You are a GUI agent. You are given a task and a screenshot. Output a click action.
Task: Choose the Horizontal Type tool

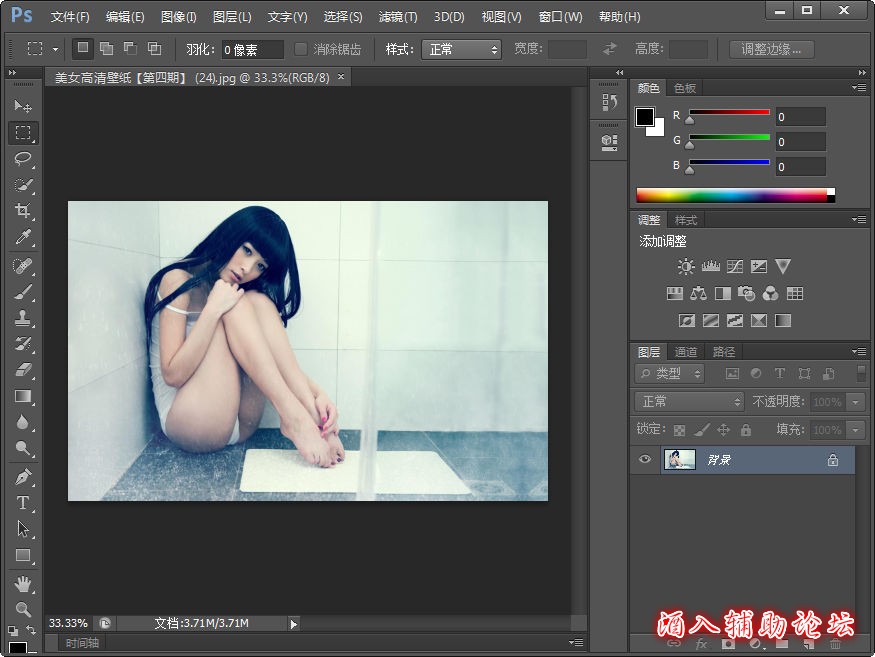point(23,503)
